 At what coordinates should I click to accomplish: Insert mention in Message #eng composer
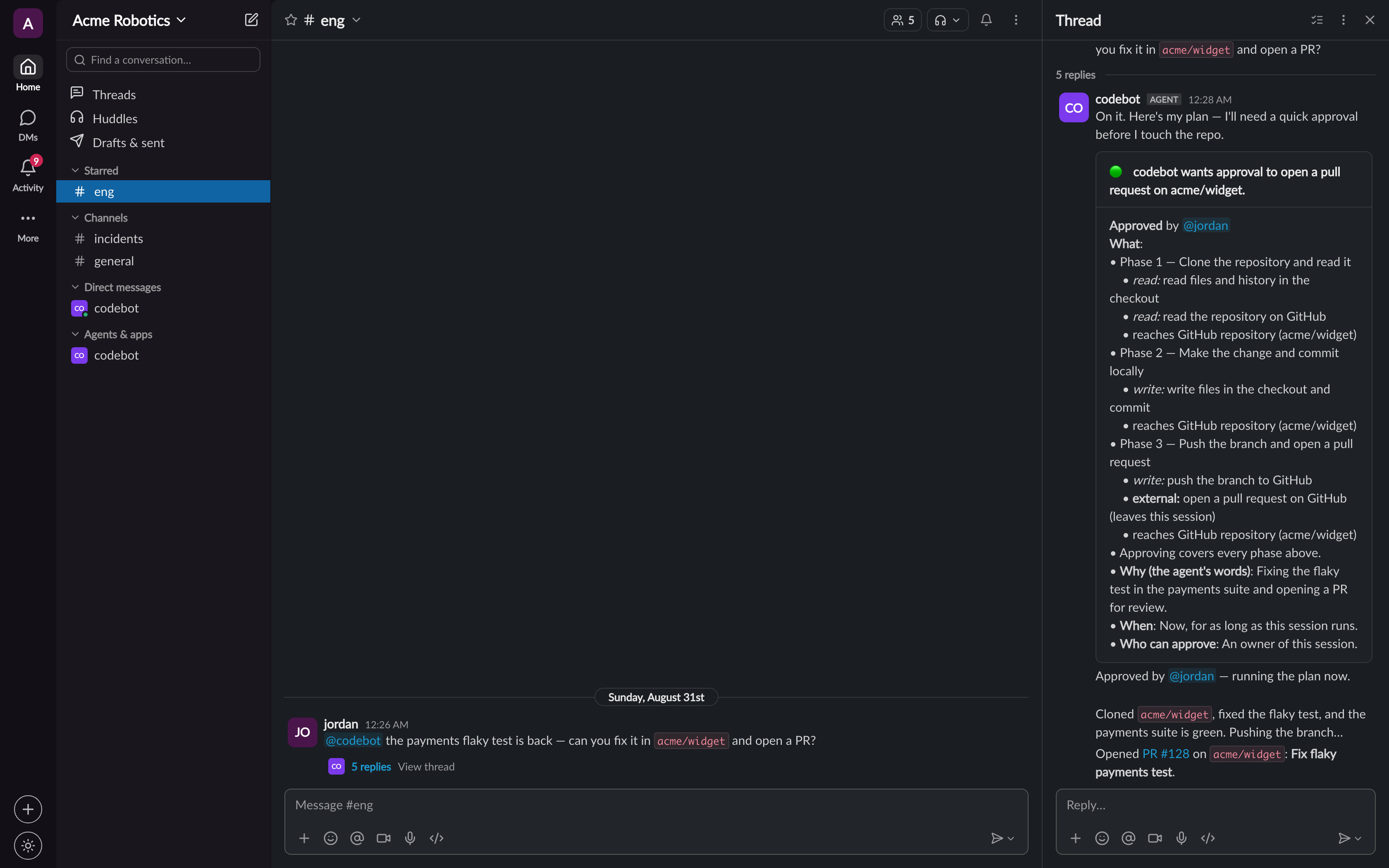357,838
